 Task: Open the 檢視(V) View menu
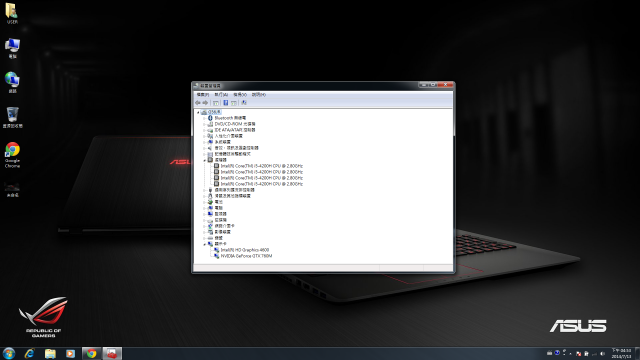pyautogui.click(x=240, y=95)
